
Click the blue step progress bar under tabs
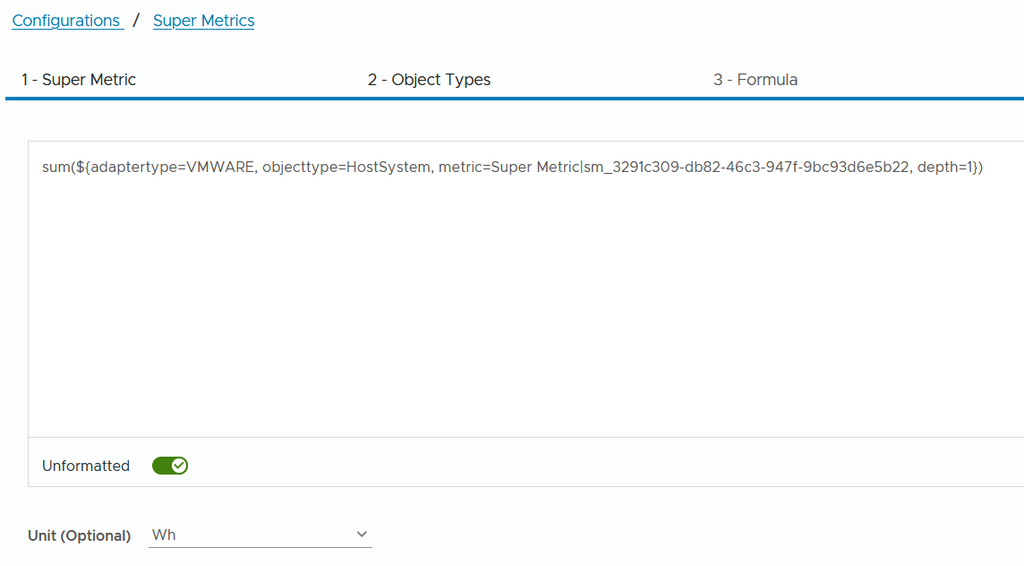click(515, 99)
